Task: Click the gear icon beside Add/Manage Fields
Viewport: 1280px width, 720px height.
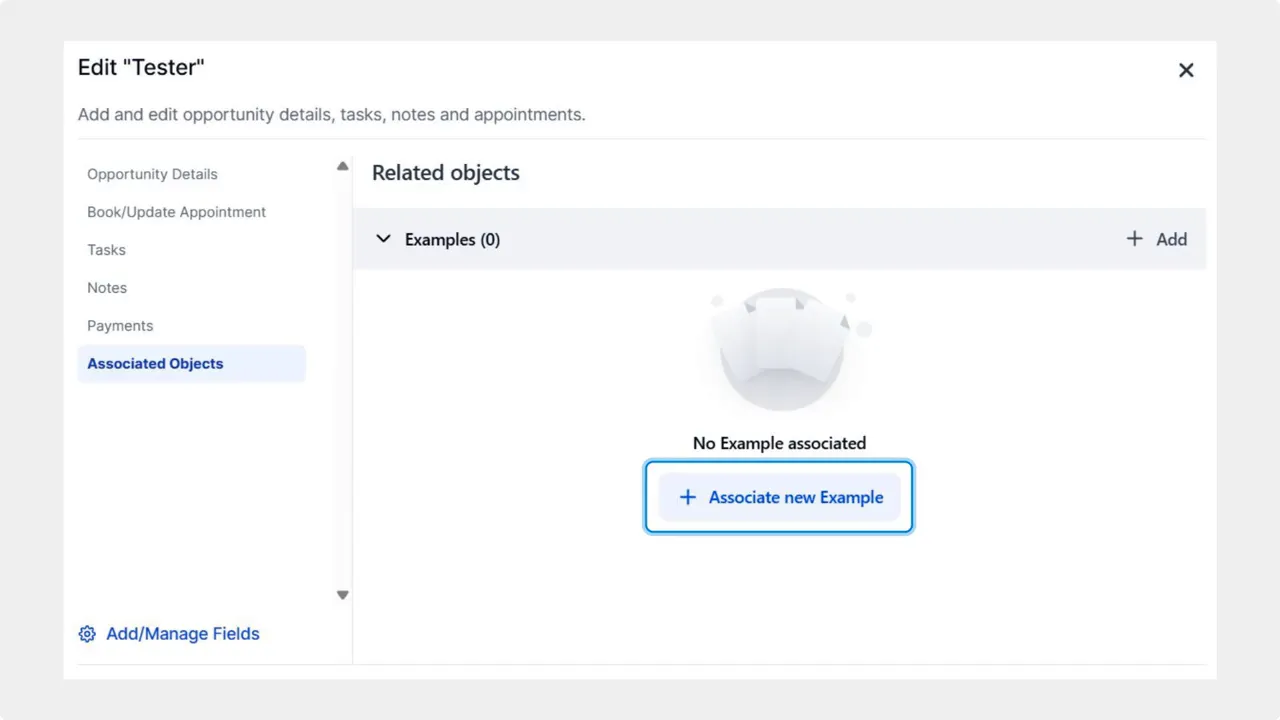Action: coord(86,634)
